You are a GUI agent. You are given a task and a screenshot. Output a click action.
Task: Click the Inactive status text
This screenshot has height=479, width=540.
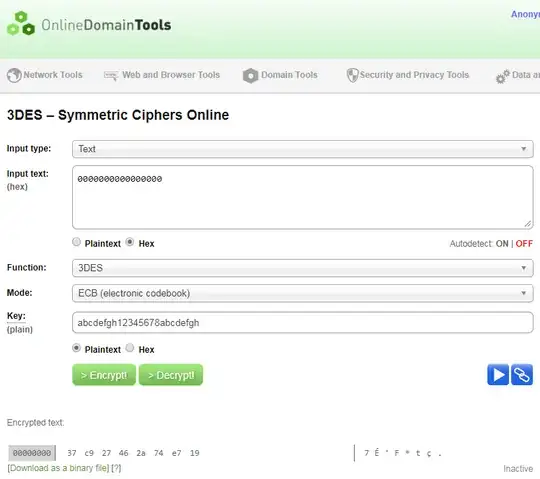(x=518, y=469)
